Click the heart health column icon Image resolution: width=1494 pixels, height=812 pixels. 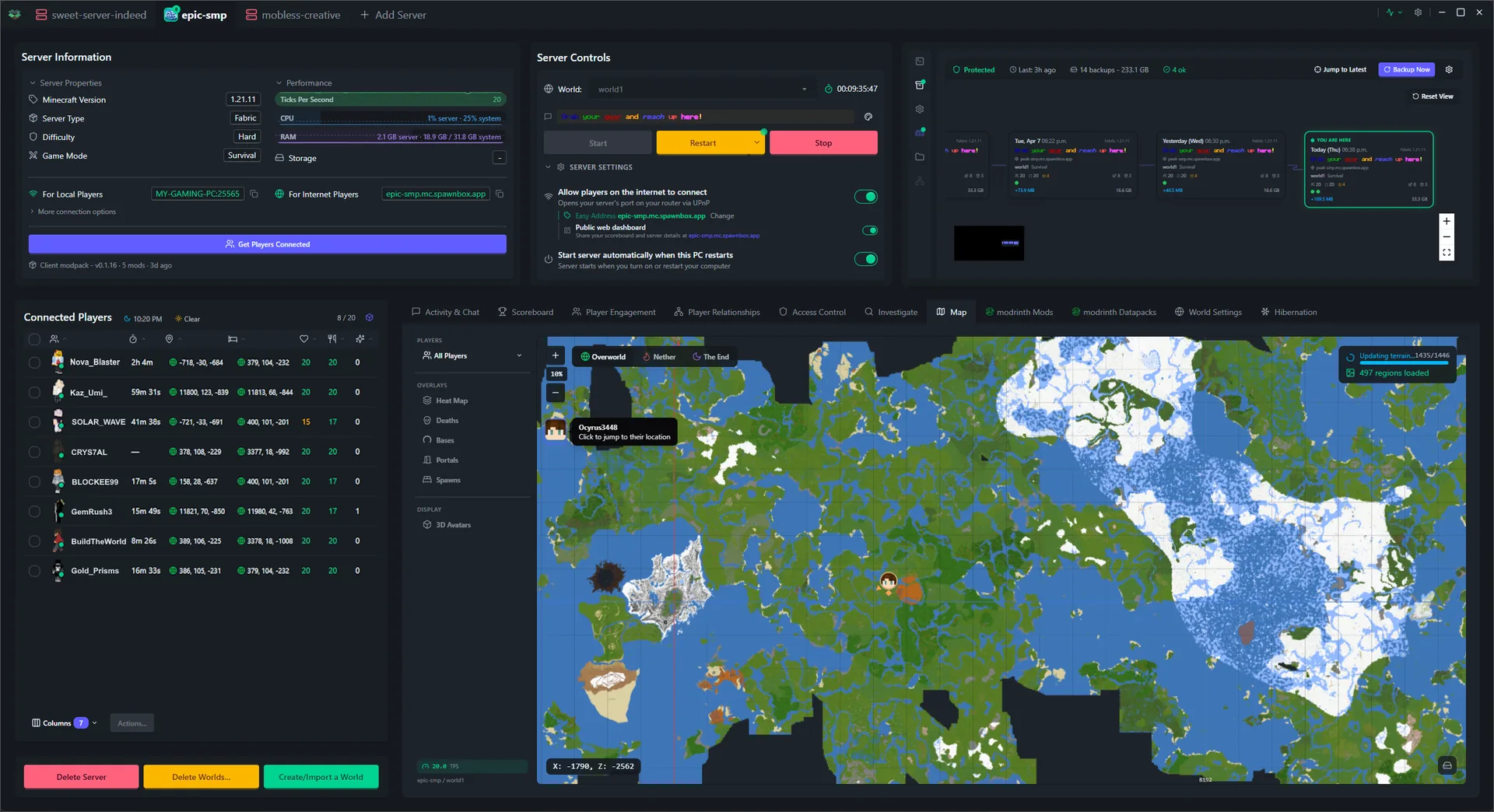pyautogui.click(x=303, y=339)
